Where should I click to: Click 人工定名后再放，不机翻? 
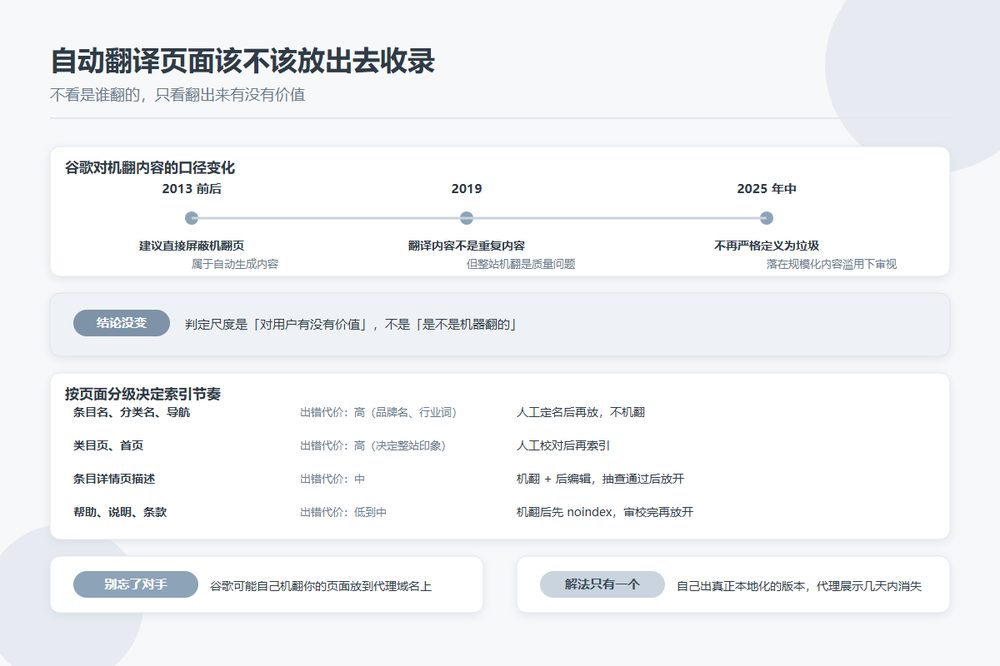click(580, 413)
